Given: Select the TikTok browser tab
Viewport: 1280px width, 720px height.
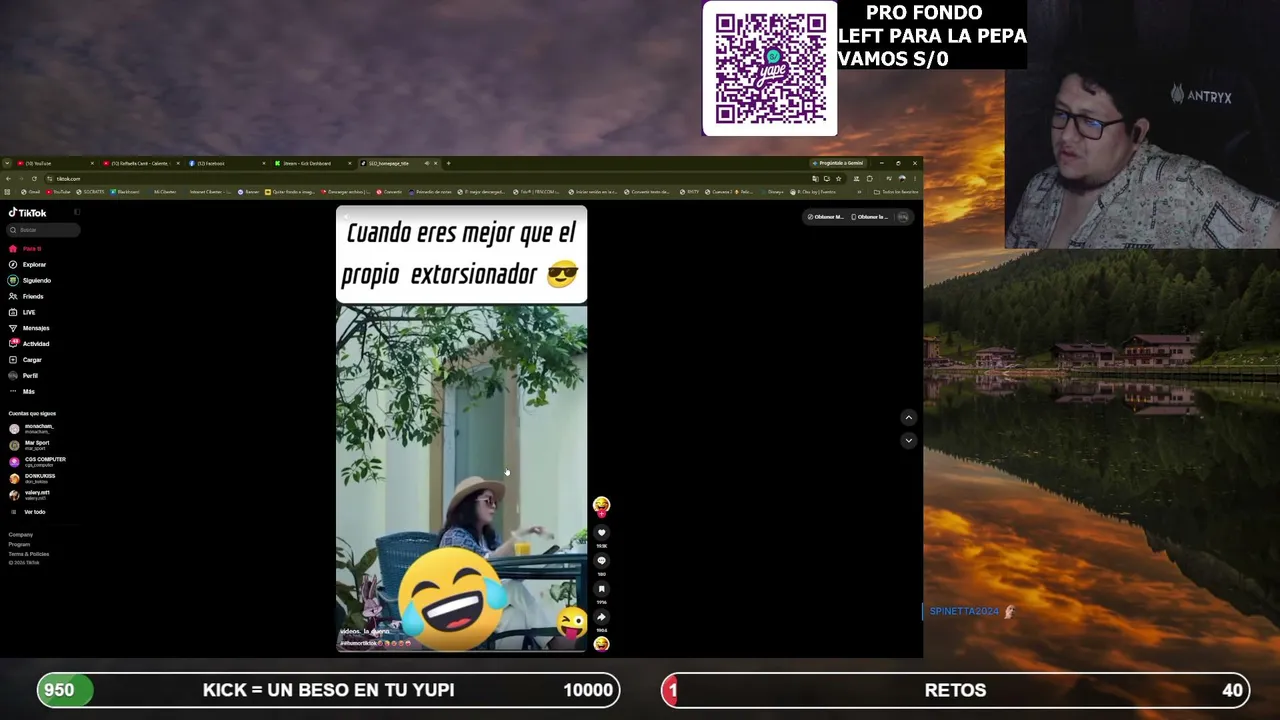Looking at the screenshot, I should click(398, 163).
